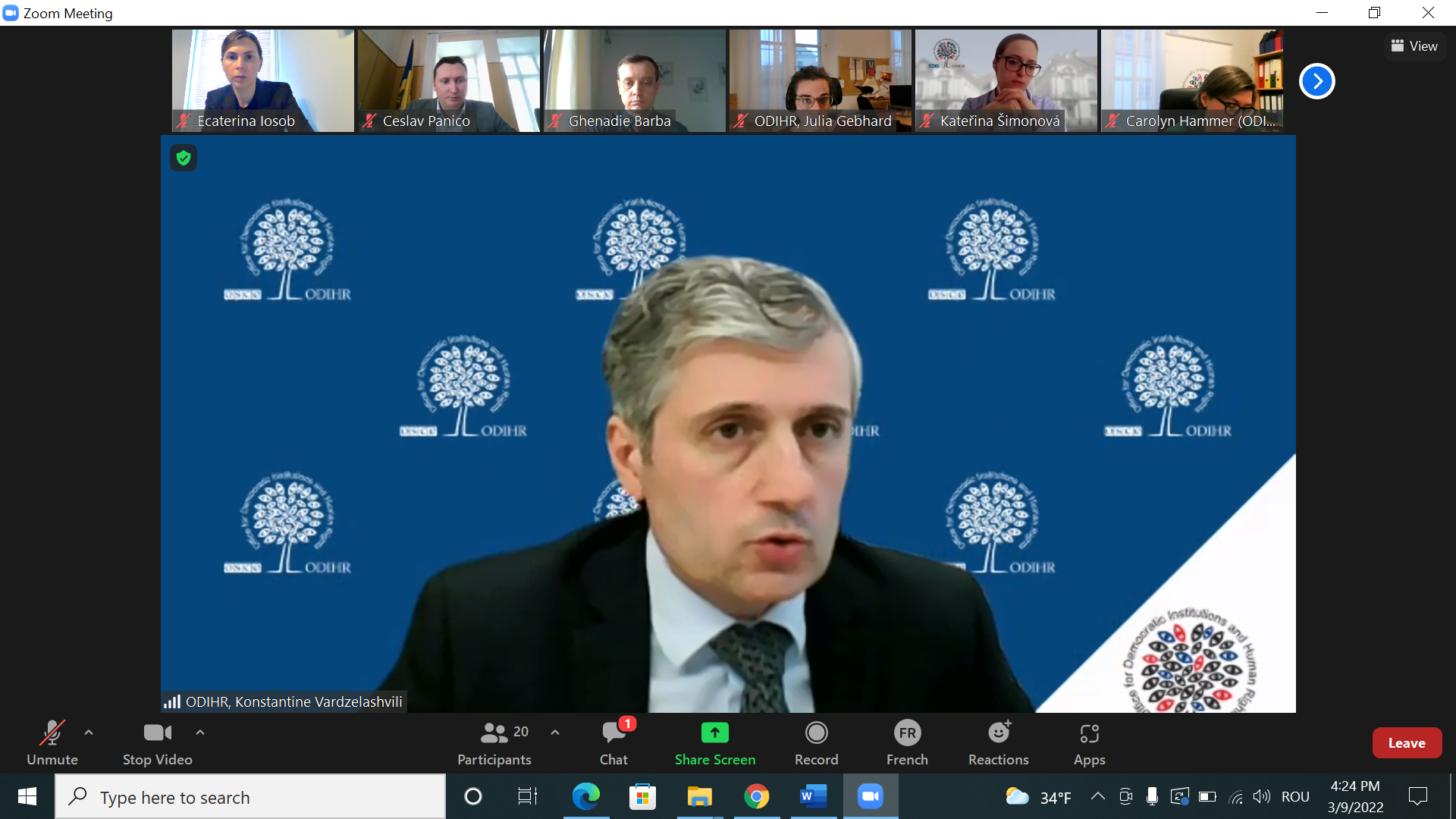Start recording the meeting
This screenshot has width=1456, height=819.
[817, 743]
